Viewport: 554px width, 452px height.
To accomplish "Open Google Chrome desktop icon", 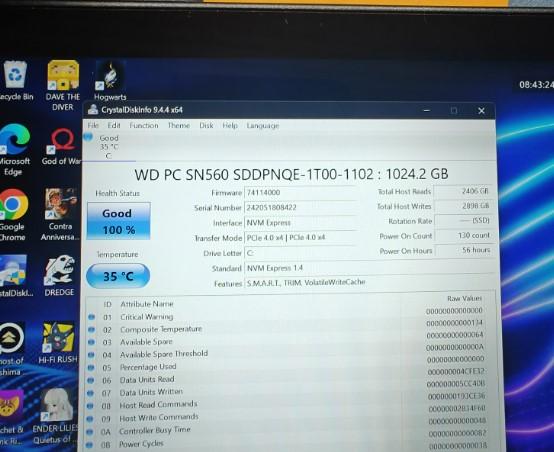I will (x=13, y=214).
